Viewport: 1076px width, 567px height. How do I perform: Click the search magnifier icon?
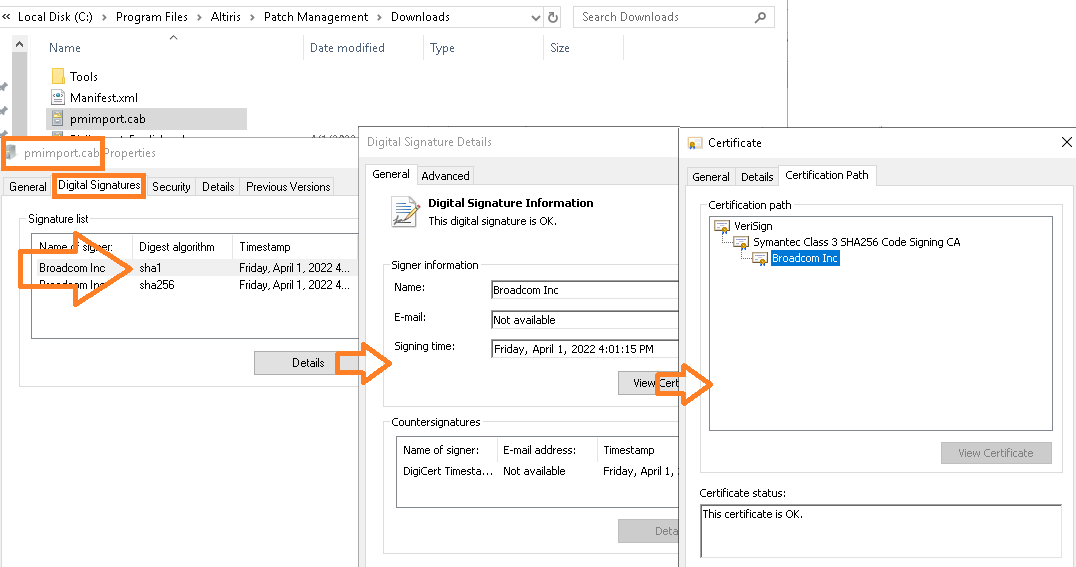click(761, 17)
